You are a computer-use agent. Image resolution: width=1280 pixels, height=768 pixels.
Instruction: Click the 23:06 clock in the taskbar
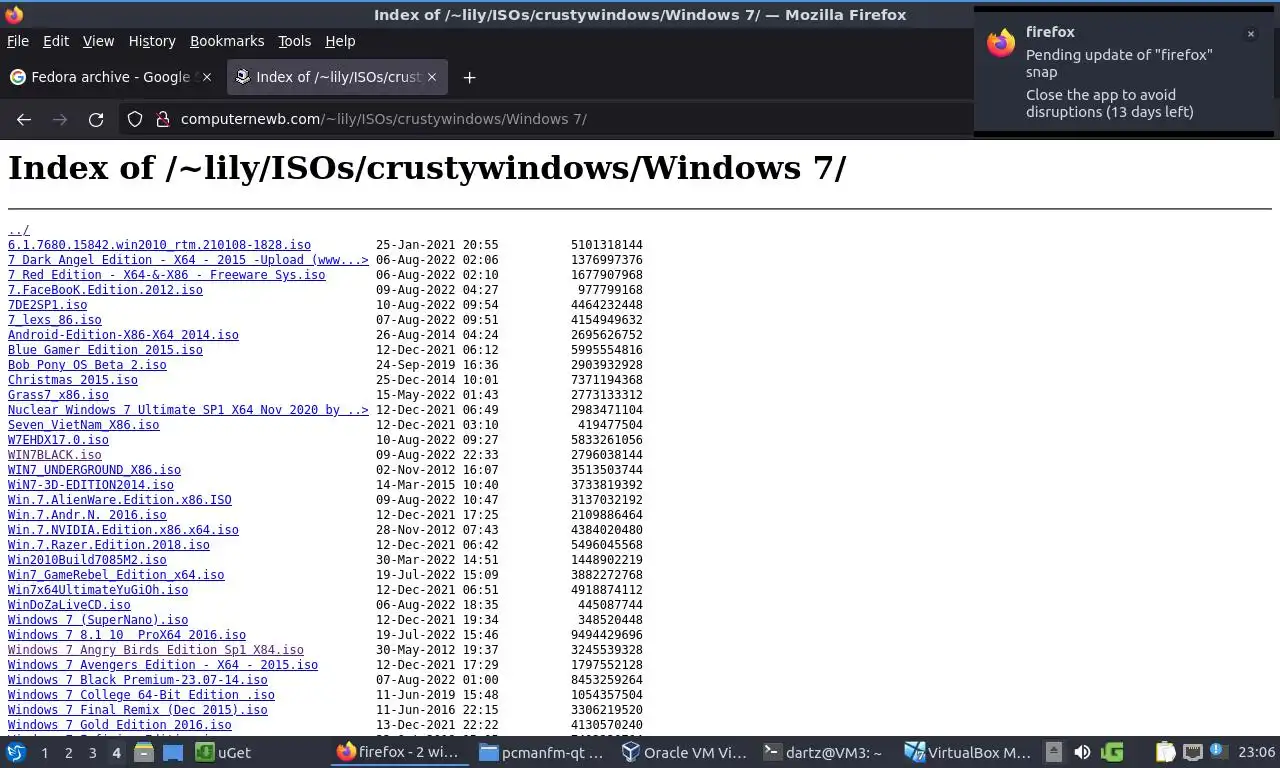pyautogui.click(x=1256, y=752)
